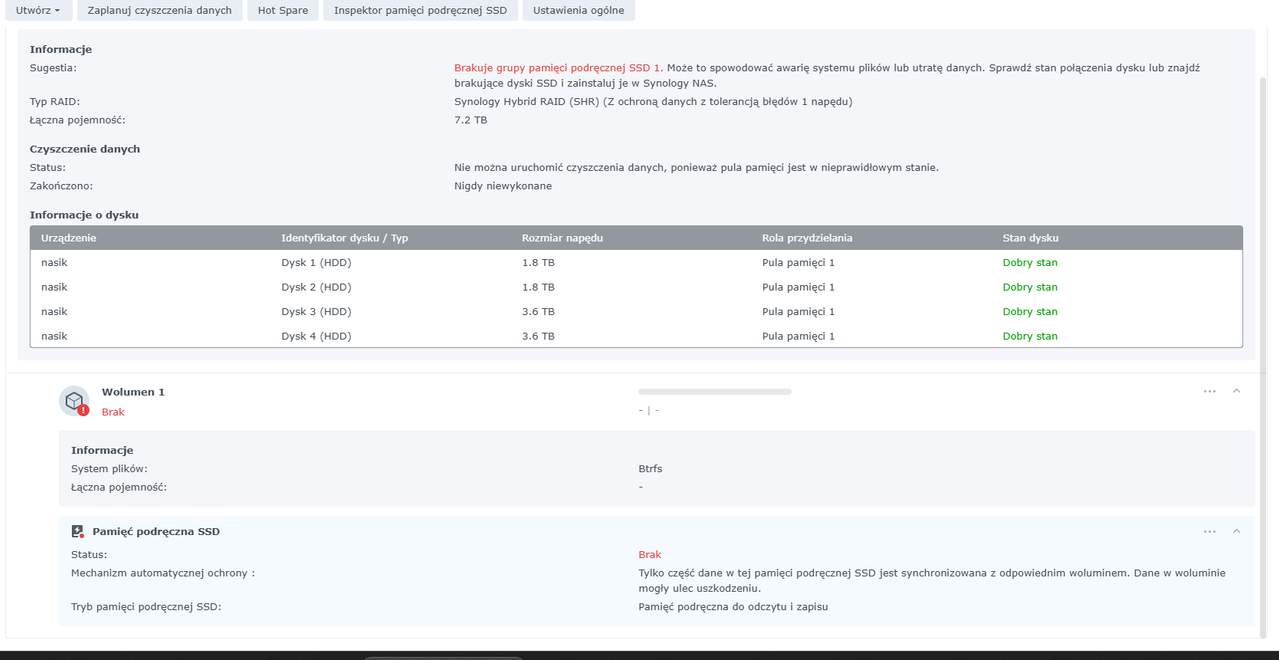Open the Utwórz dropdown menu

(x=38, y=10)
